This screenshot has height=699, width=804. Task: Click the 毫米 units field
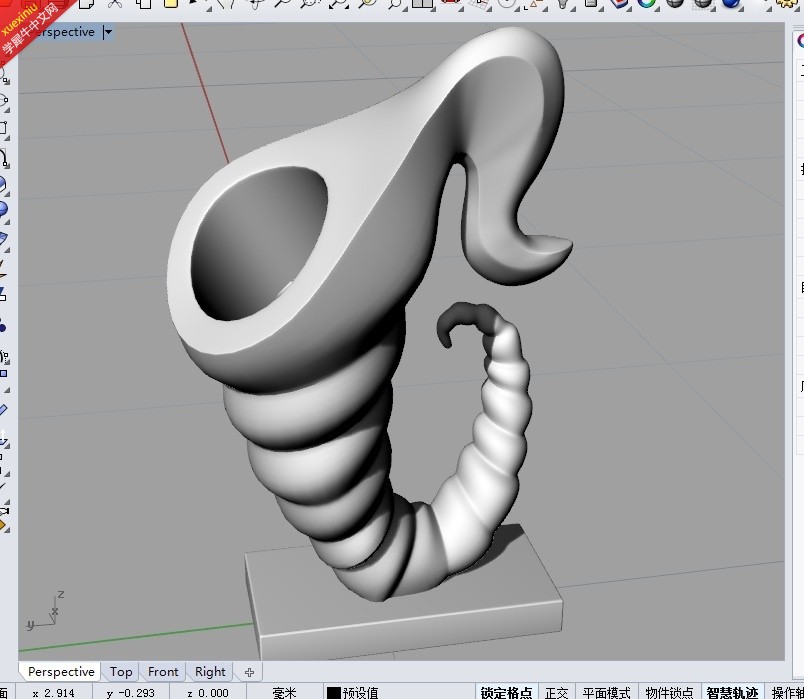point(284,693)
